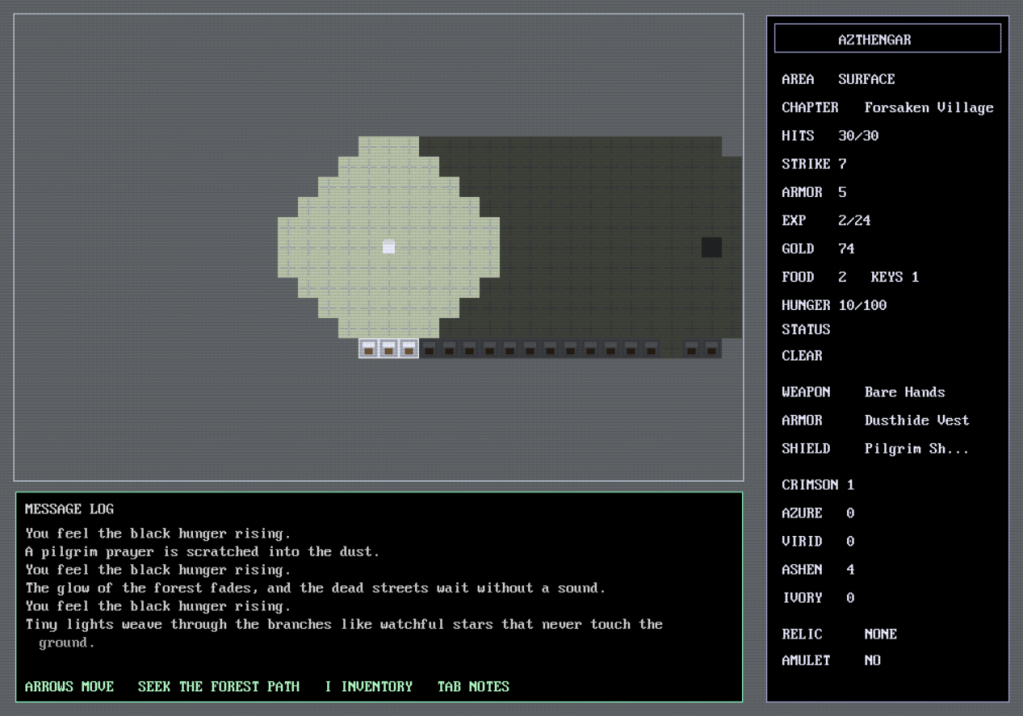Click the CRIMSON 1 counter
1023x716 pixels.
(x=818, y=485)
